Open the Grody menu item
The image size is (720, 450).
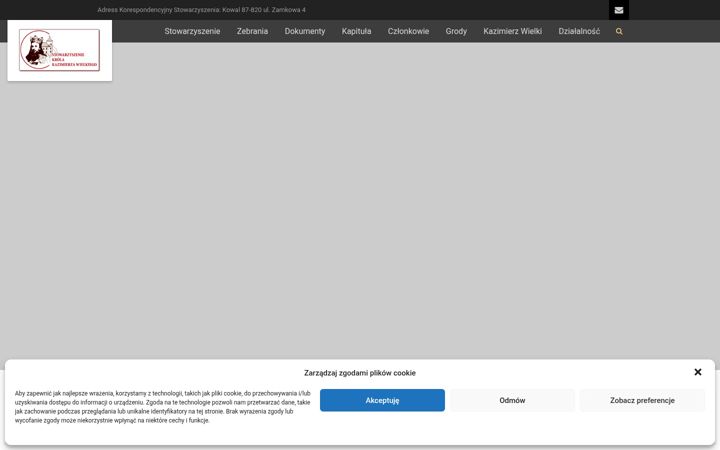pos(456,31)
